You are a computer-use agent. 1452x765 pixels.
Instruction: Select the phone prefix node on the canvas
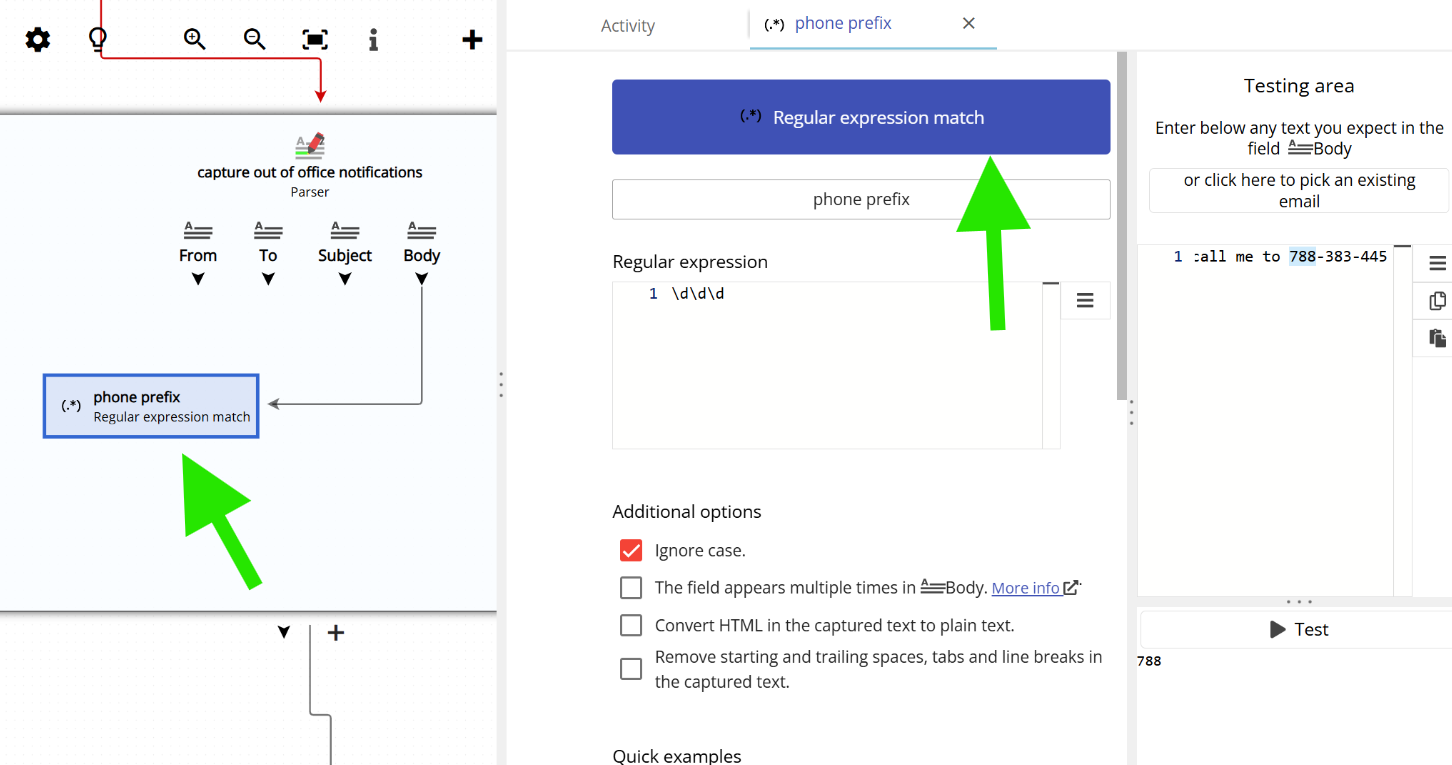(x=150, y=405)
